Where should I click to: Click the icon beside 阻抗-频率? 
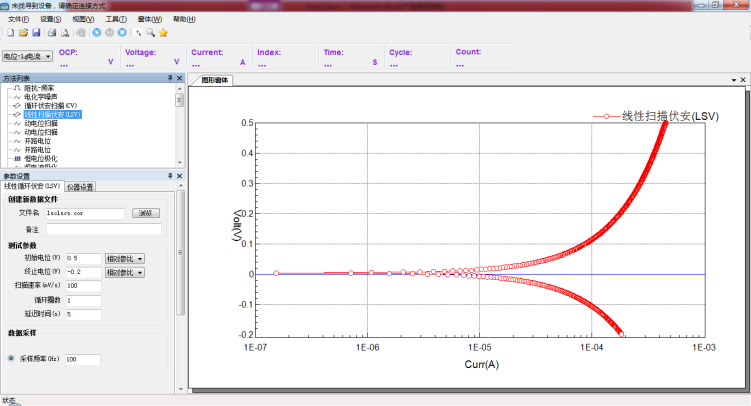(x=17, y=88)
